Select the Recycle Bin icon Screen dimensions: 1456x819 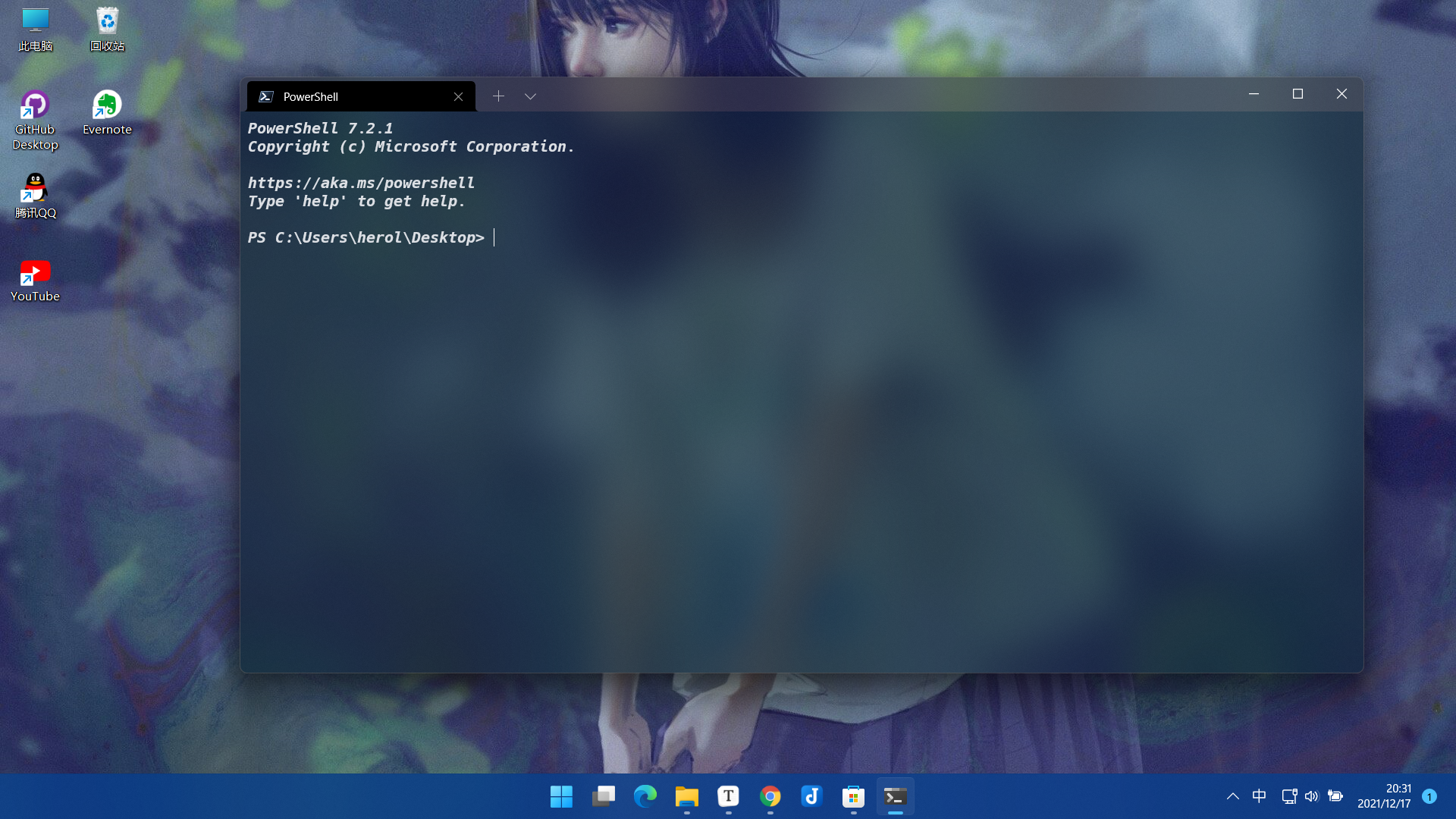click(107, 30)
